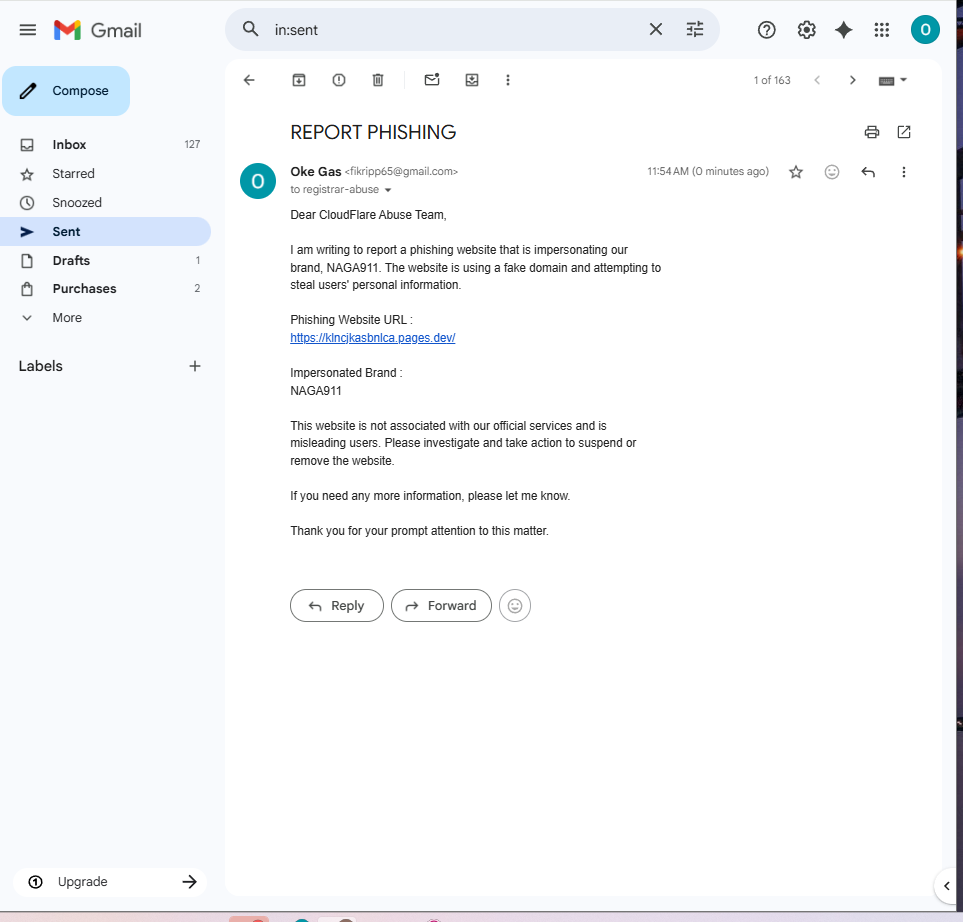Open the Google apps grid
963x922 pixels.
coord(881,29)
